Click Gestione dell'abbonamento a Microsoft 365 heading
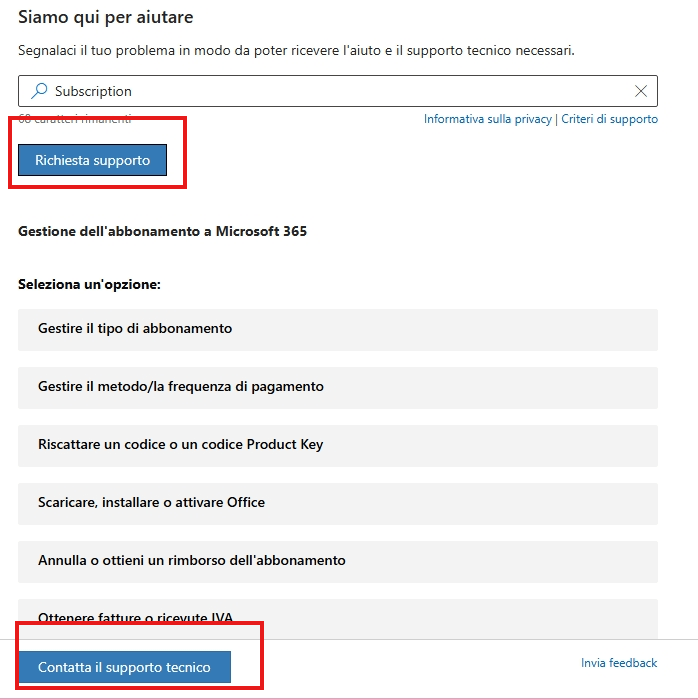Image resolution: width=698 pixels, height=700 pixels. 162,231
